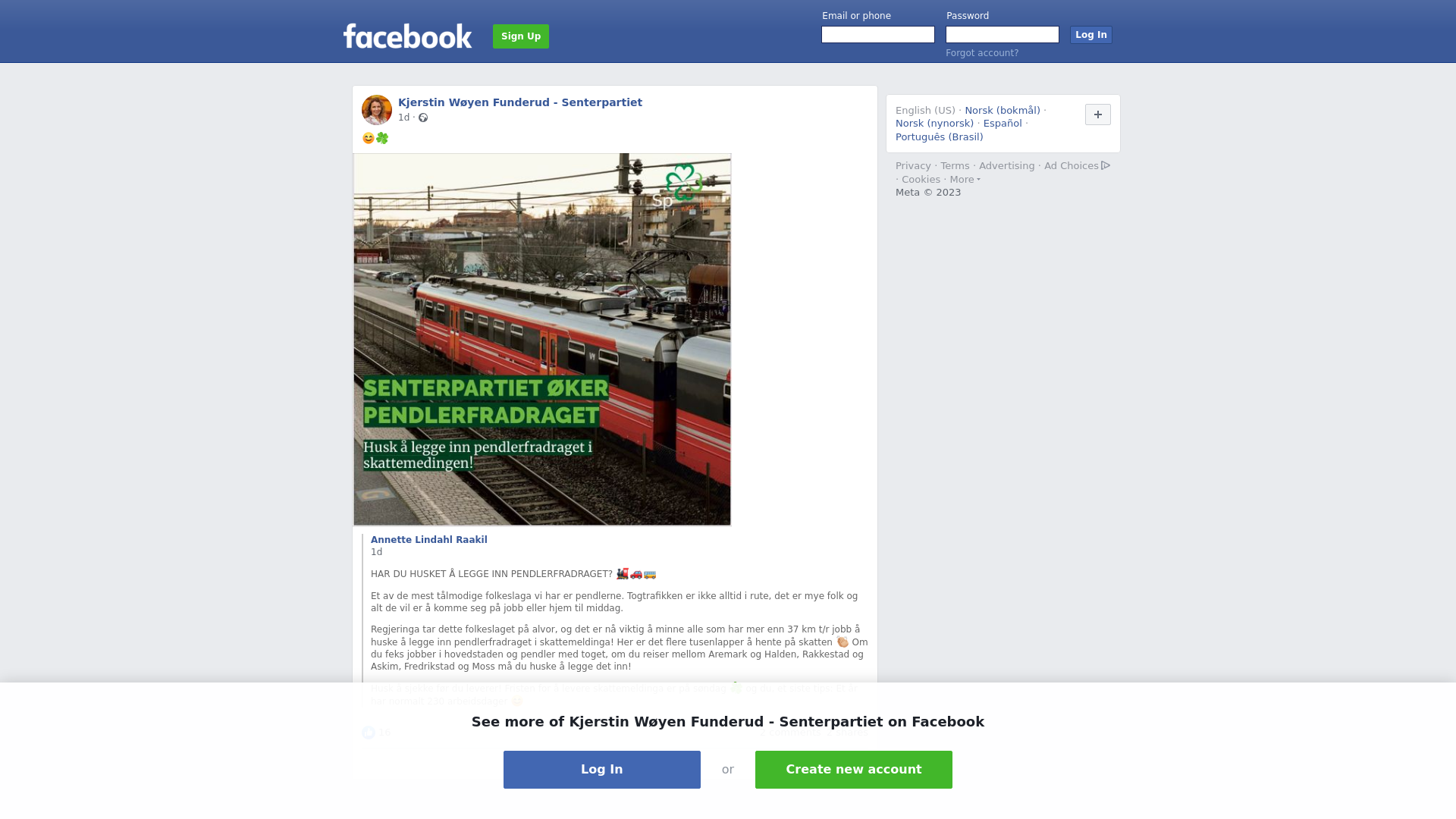Click the plus button for more languages

point(1097,115)
